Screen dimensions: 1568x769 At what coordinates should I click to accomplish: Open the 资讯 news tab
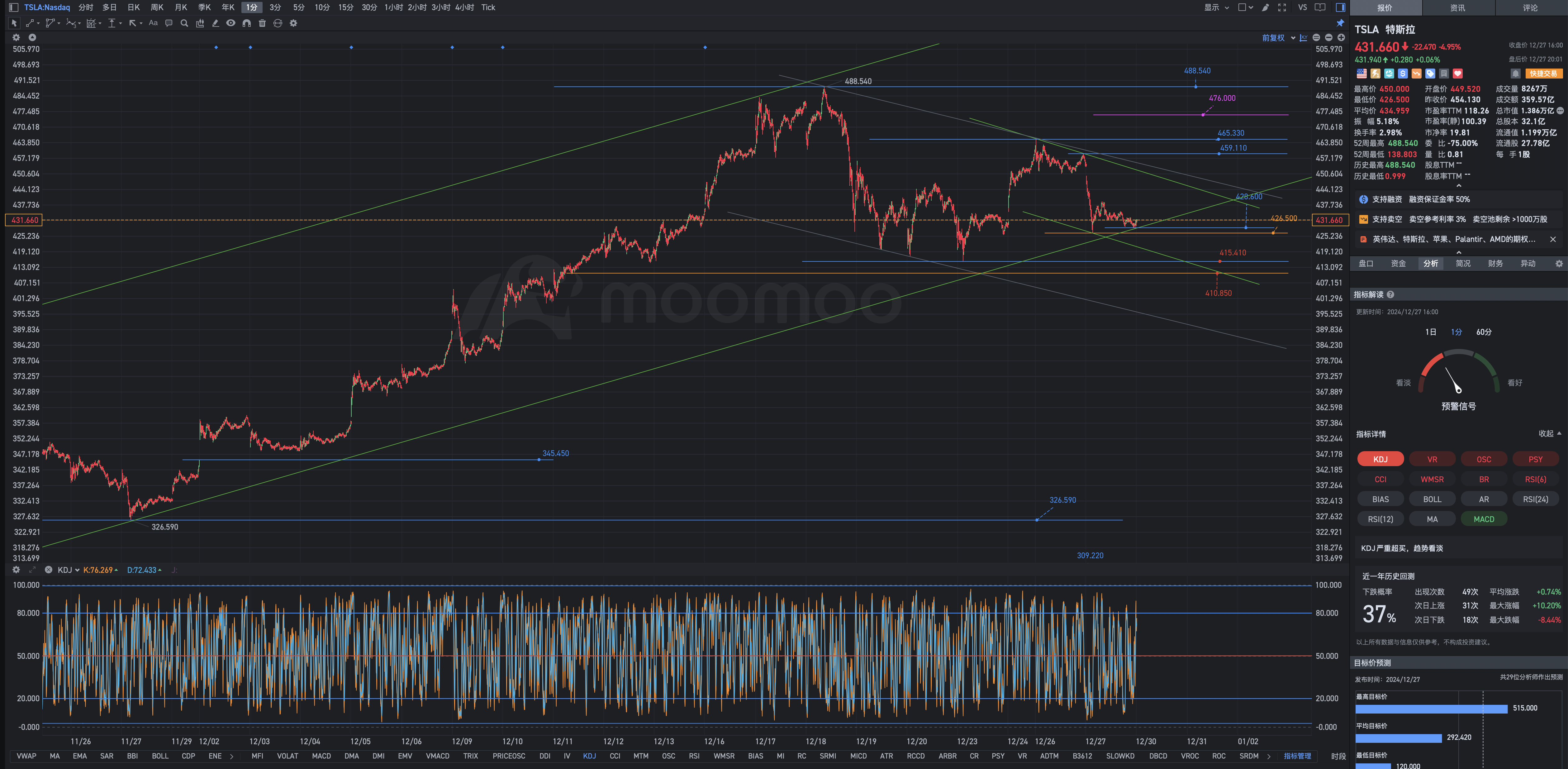point(1457,7)
